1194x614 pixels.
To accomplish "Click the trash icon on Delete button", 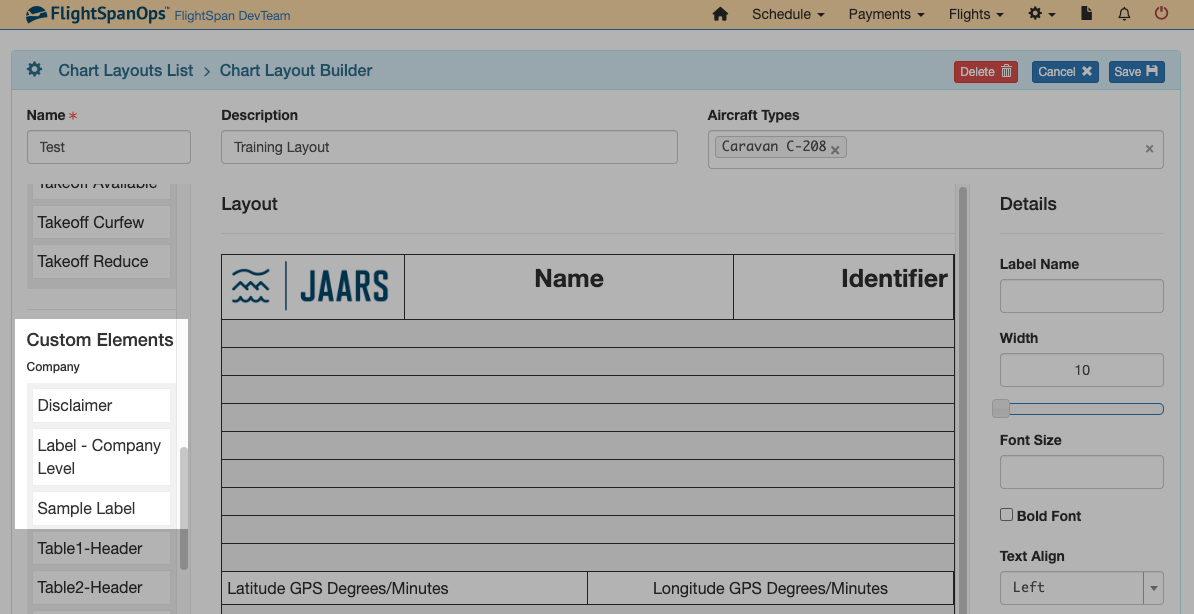I will click(x=1007, y=71).
